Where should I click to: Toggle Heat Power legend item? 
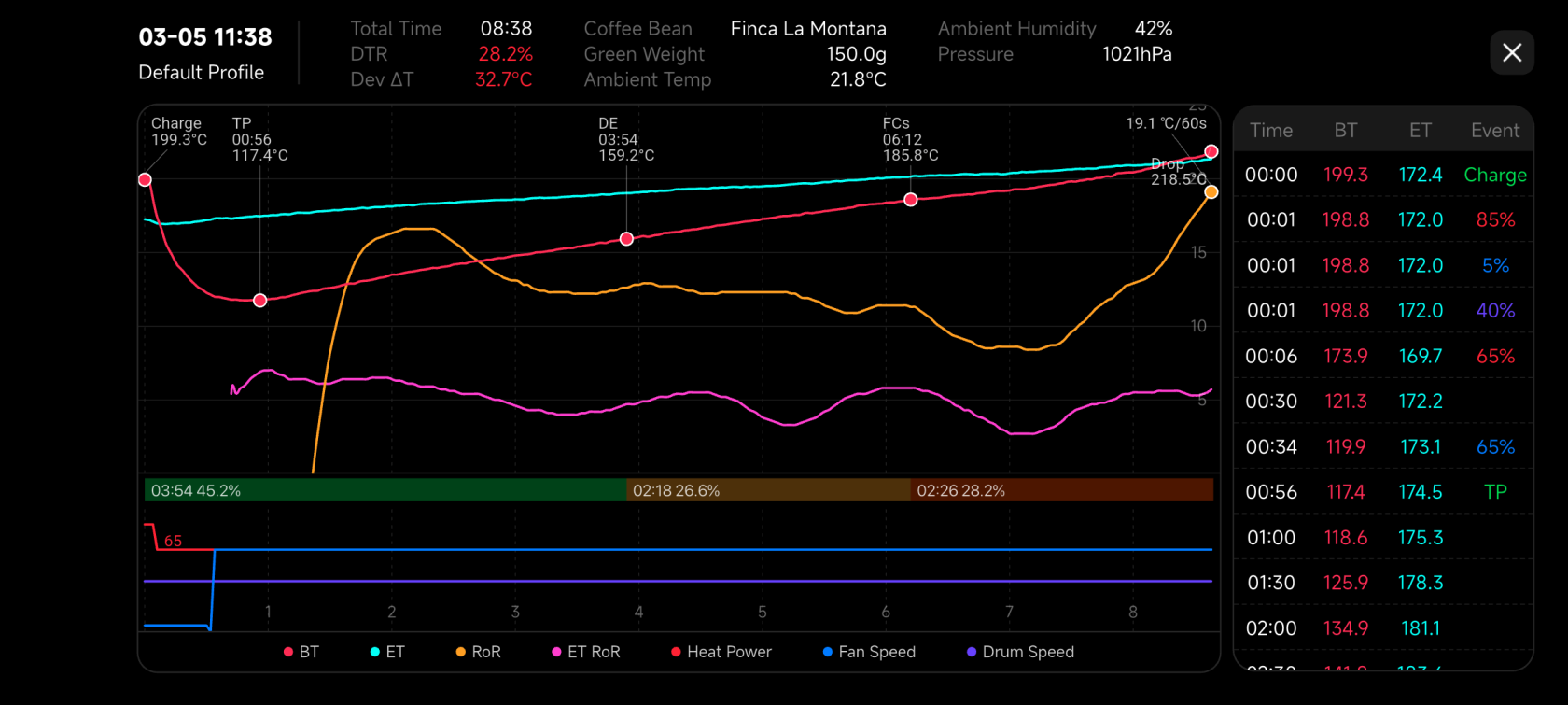pos(721,652)
